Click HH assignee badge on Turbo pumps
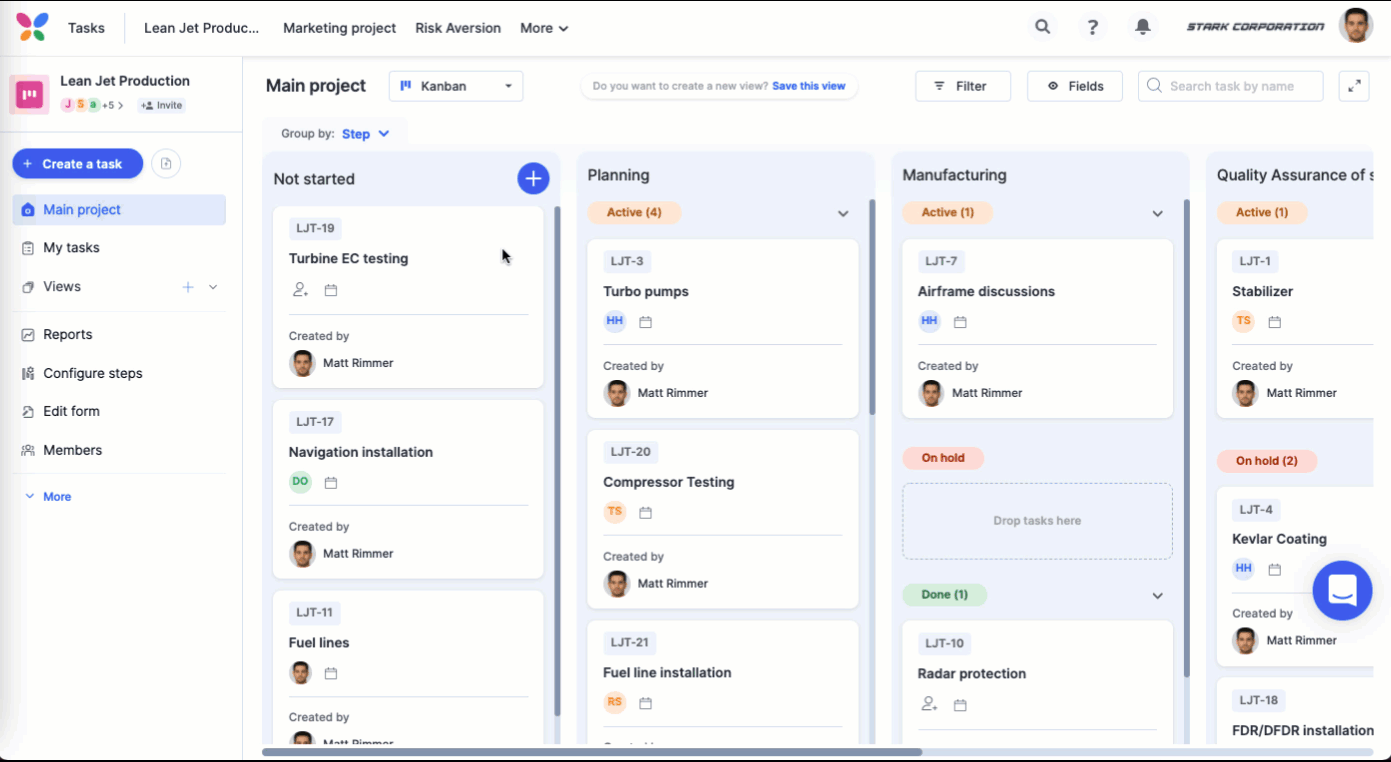 tap(615, 321)
